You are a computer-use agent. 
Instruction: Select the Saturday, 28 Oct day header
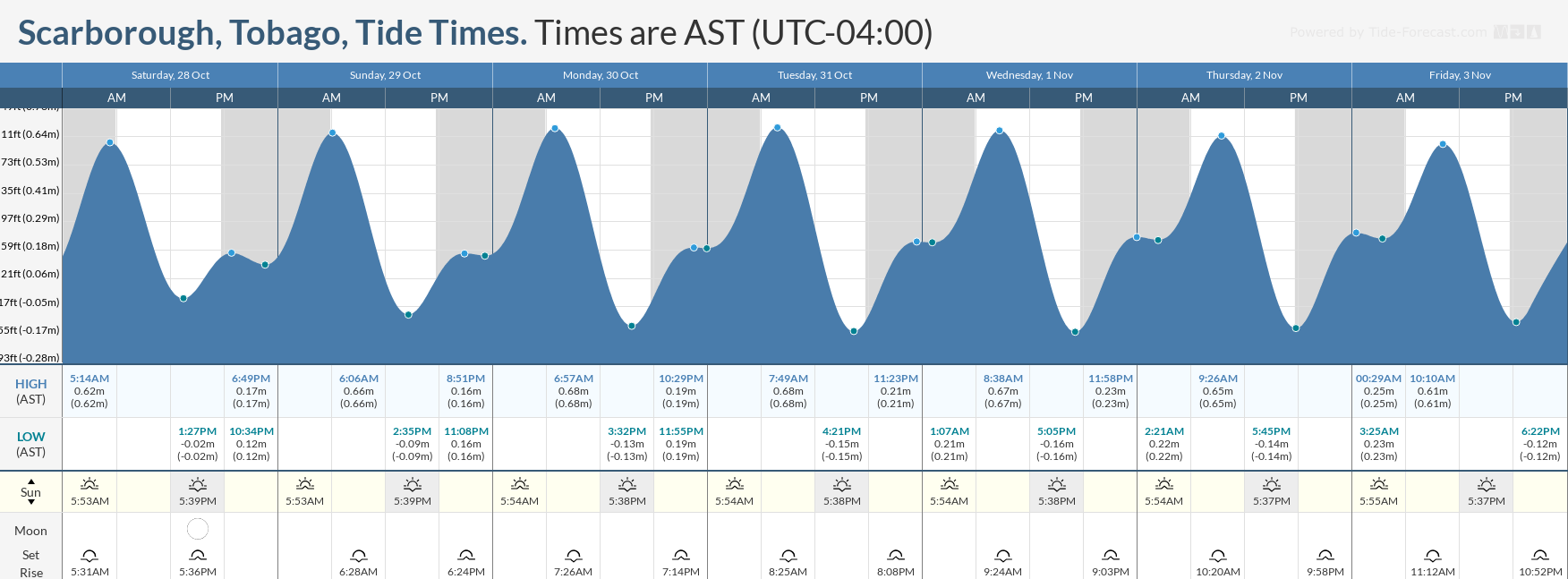(x=170, y=75)
